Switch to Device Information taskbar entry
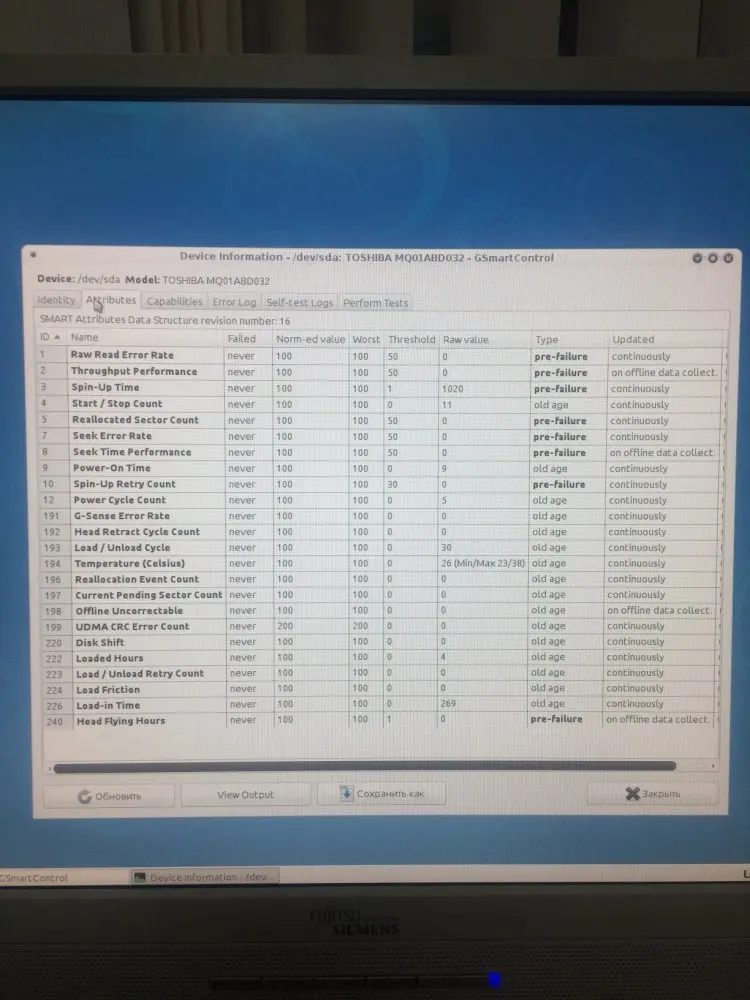750x1000 pixels. 205,877
